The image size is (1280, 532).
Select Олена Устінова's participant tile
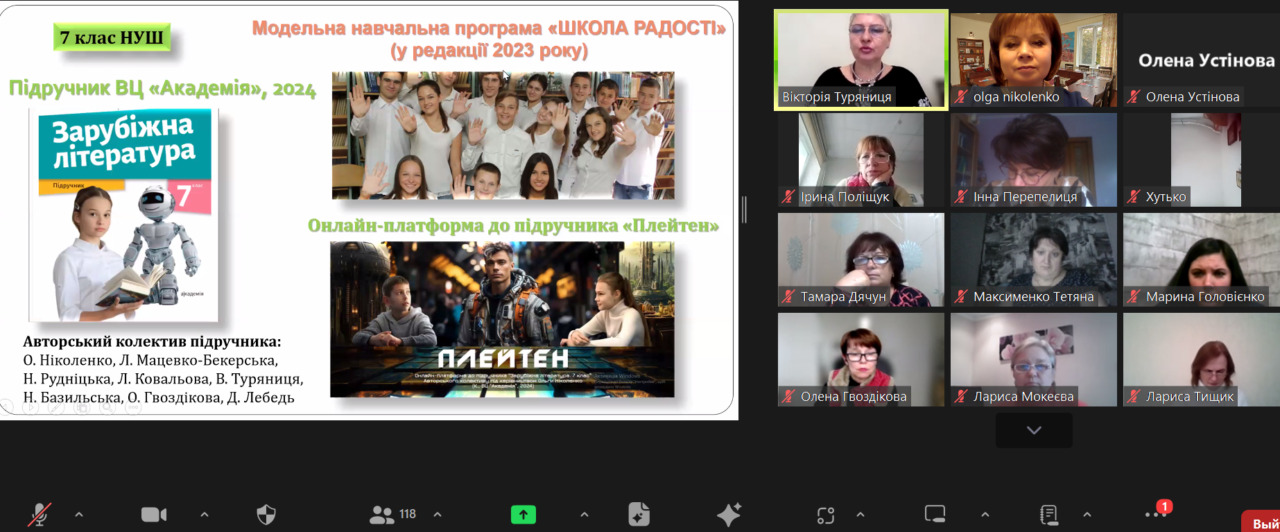point(1201,60)
